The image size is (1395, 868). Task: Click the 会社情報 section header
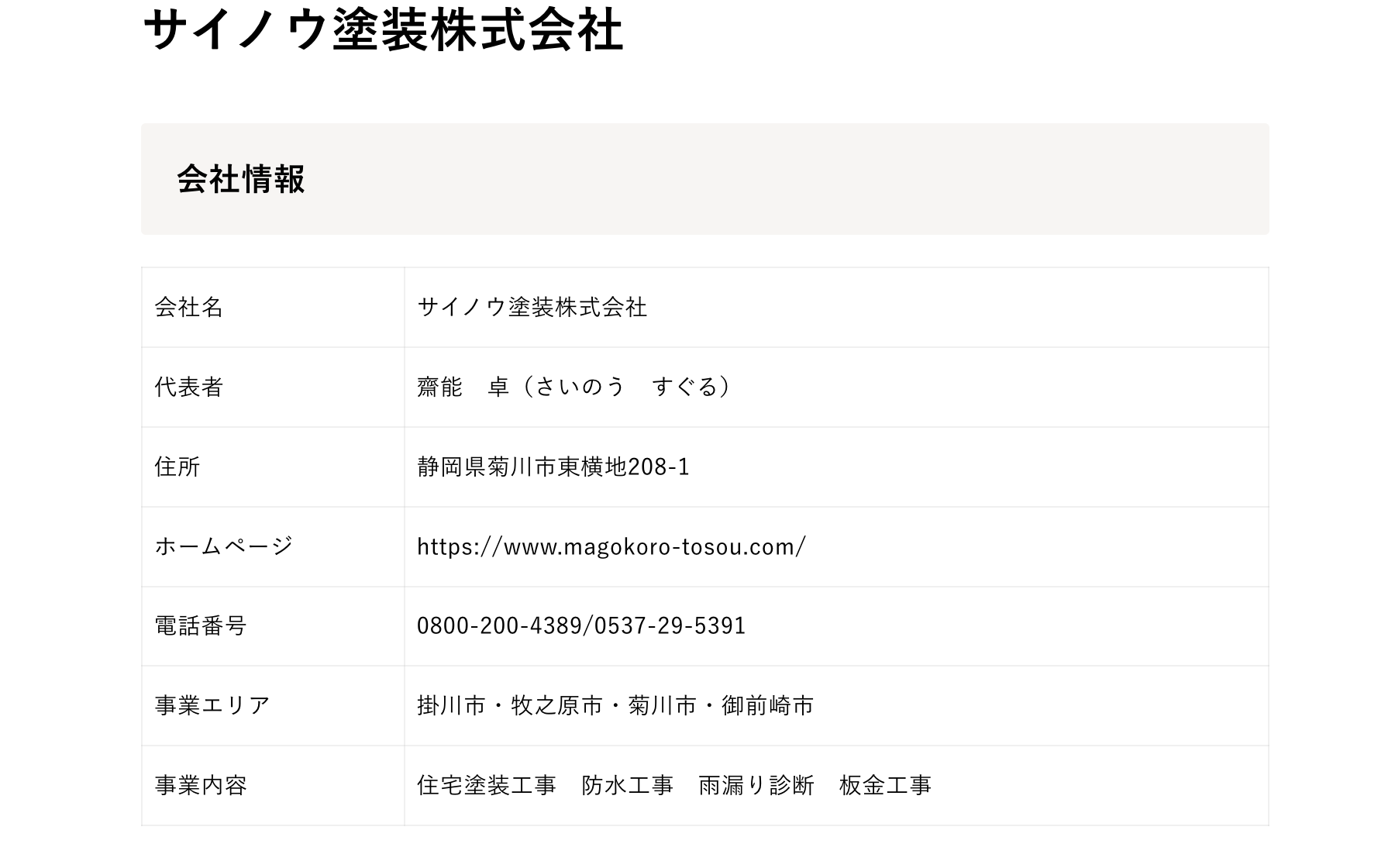pyautogui.click(x=241, y=179)
